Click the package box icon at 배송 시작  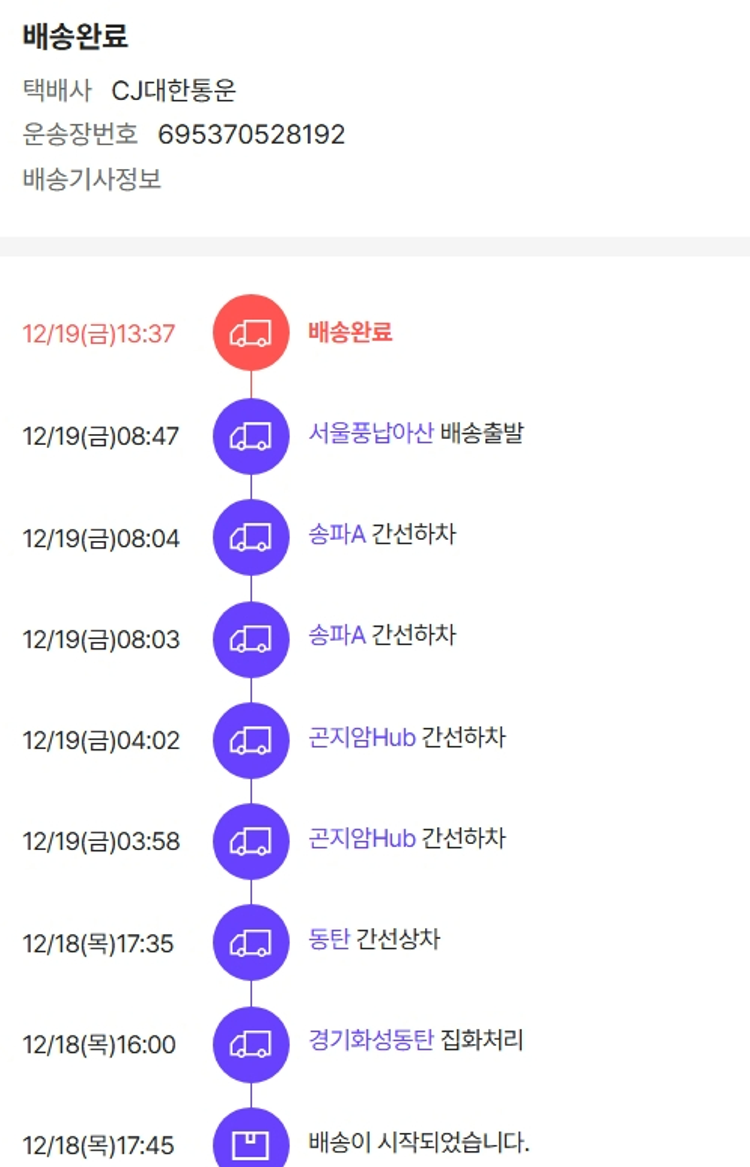(x=251, y=1143)
